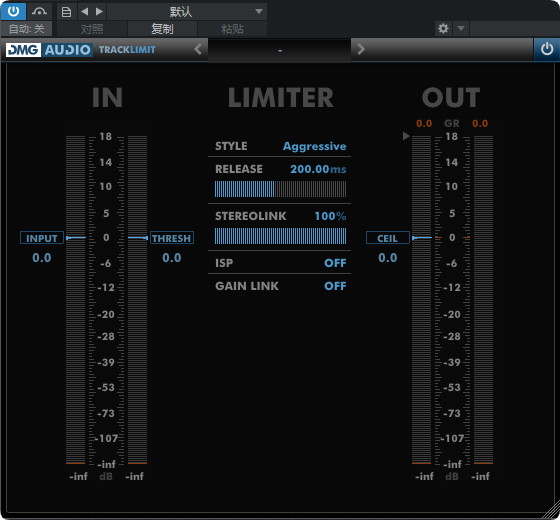Click the CEIL 0.0 value
This screenshot has height=520, width=560.
388,258
